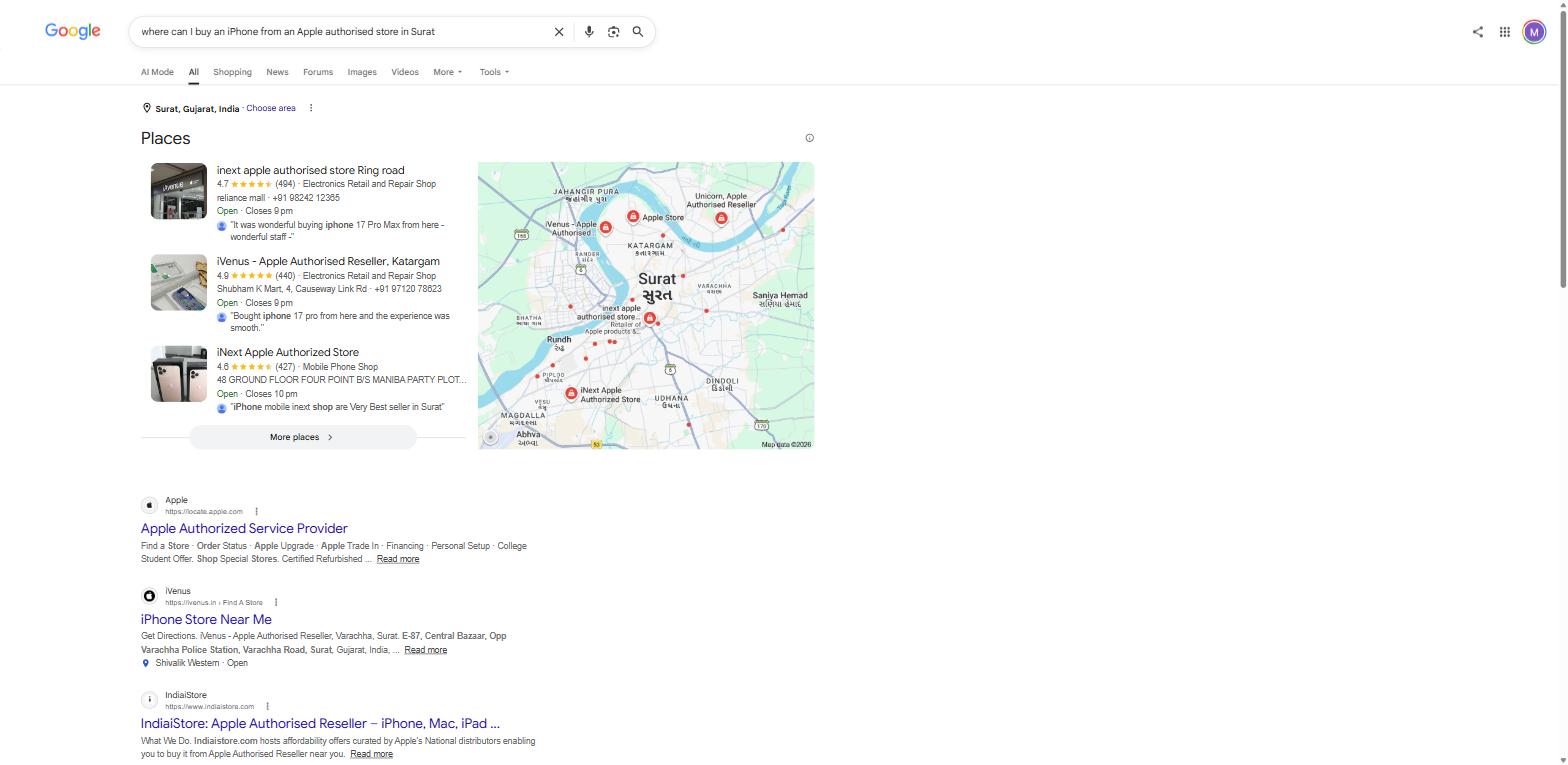Click iNext Apple Authorized Store thumbnail
The width and height of the screenshot is (1568, 765).
coord(179,374)
